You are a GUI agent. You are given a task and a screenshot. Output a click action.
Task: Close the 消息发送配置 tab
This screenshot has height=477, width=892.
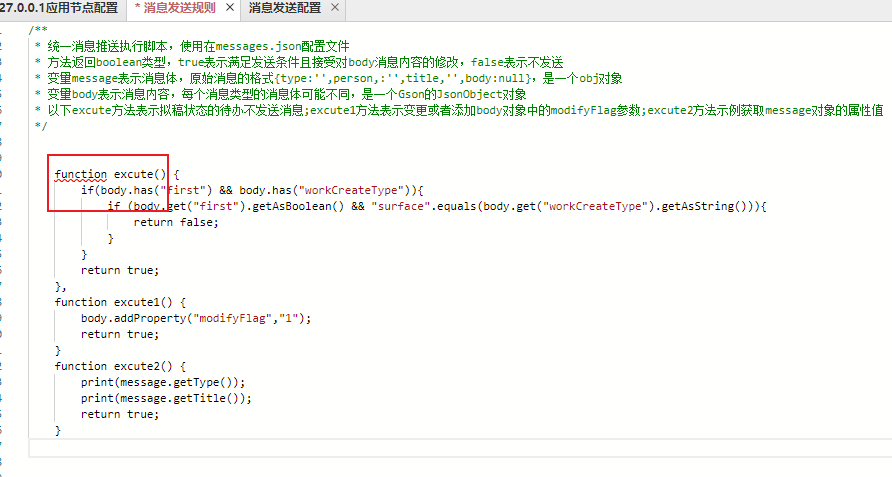tap(333, 8)
